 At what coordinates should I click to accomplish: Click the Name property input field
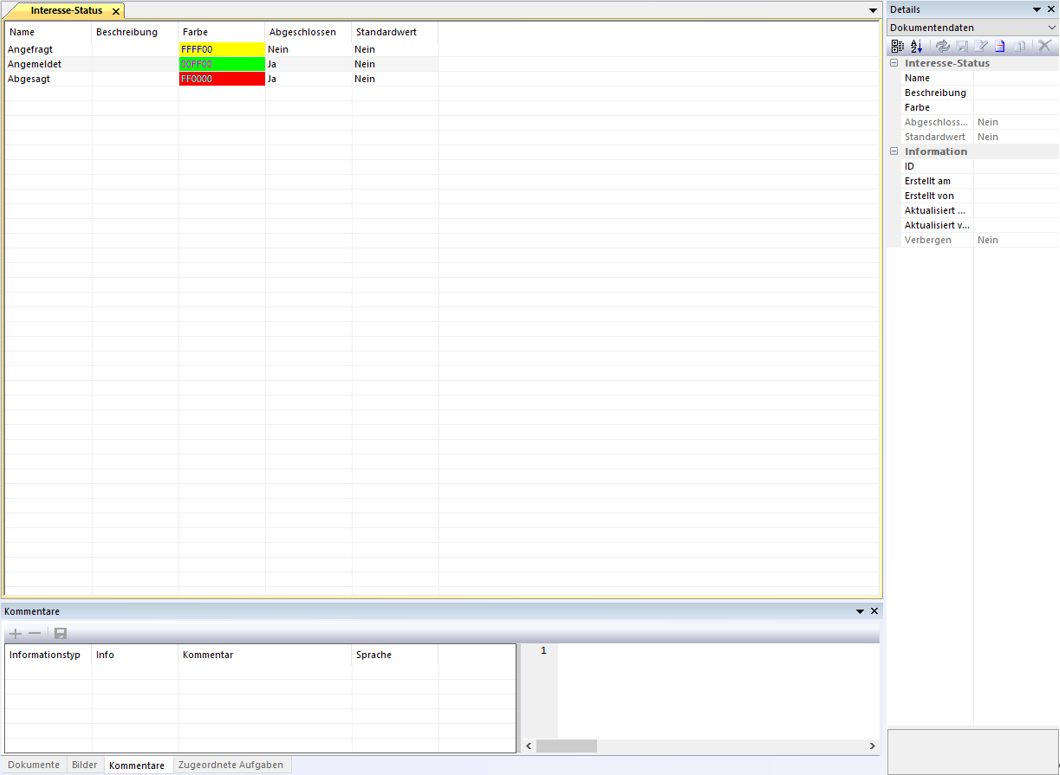point(1015,78)
